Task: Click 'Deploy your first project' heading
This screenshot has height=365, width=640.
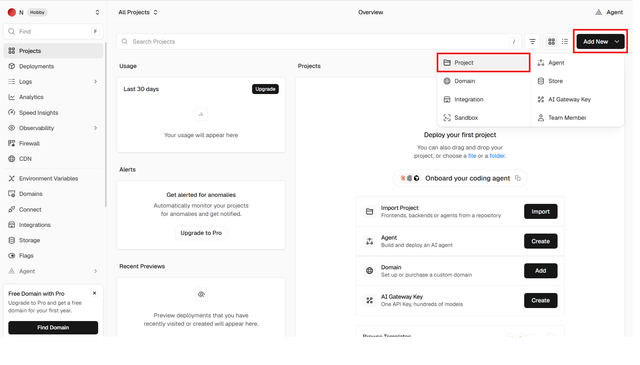Action: [460, 135]
